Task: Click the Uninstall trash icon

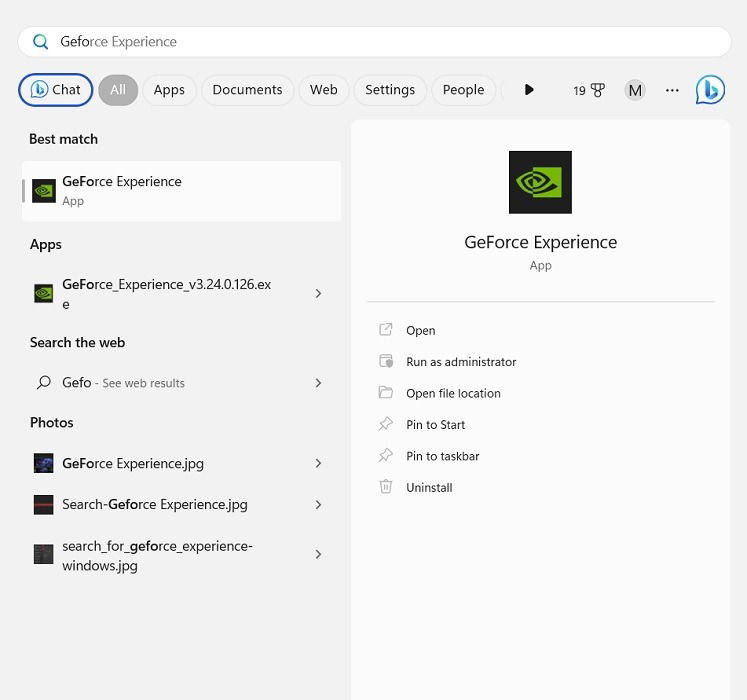Action: [385, 487]
